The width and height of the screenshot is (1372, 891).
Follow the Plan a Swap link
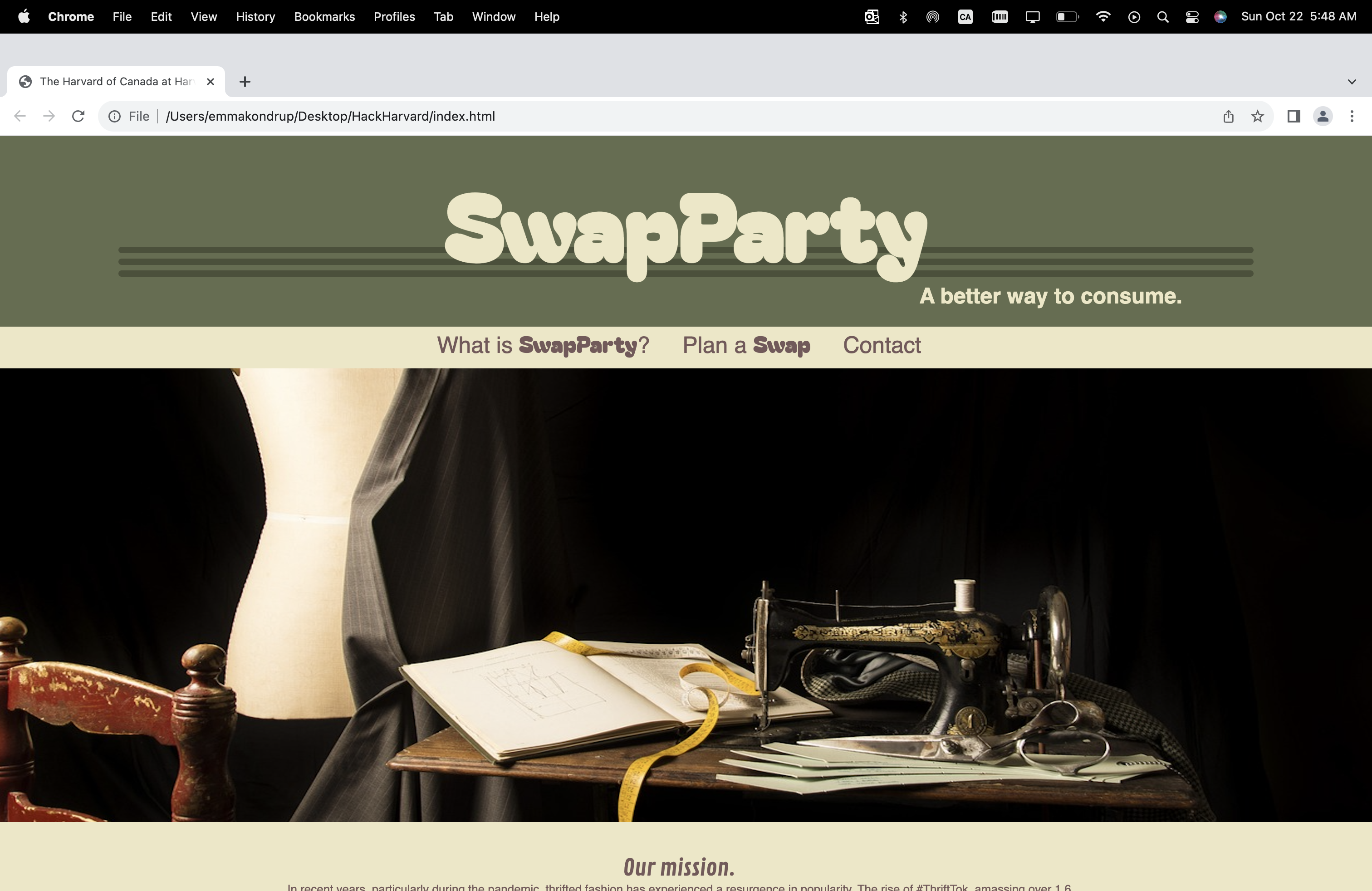coord(746,345)
